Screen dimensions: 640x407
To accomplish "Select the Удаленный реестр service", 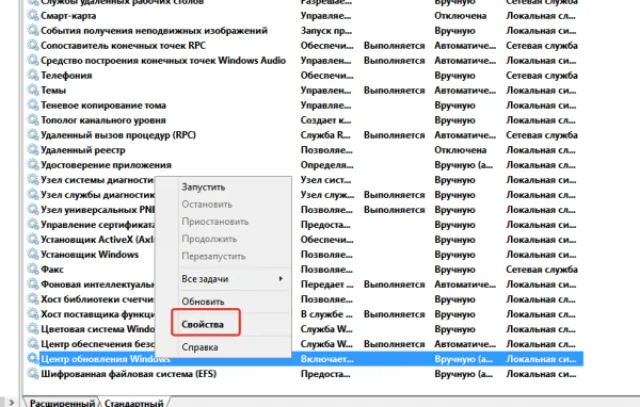I will point(83,150).
